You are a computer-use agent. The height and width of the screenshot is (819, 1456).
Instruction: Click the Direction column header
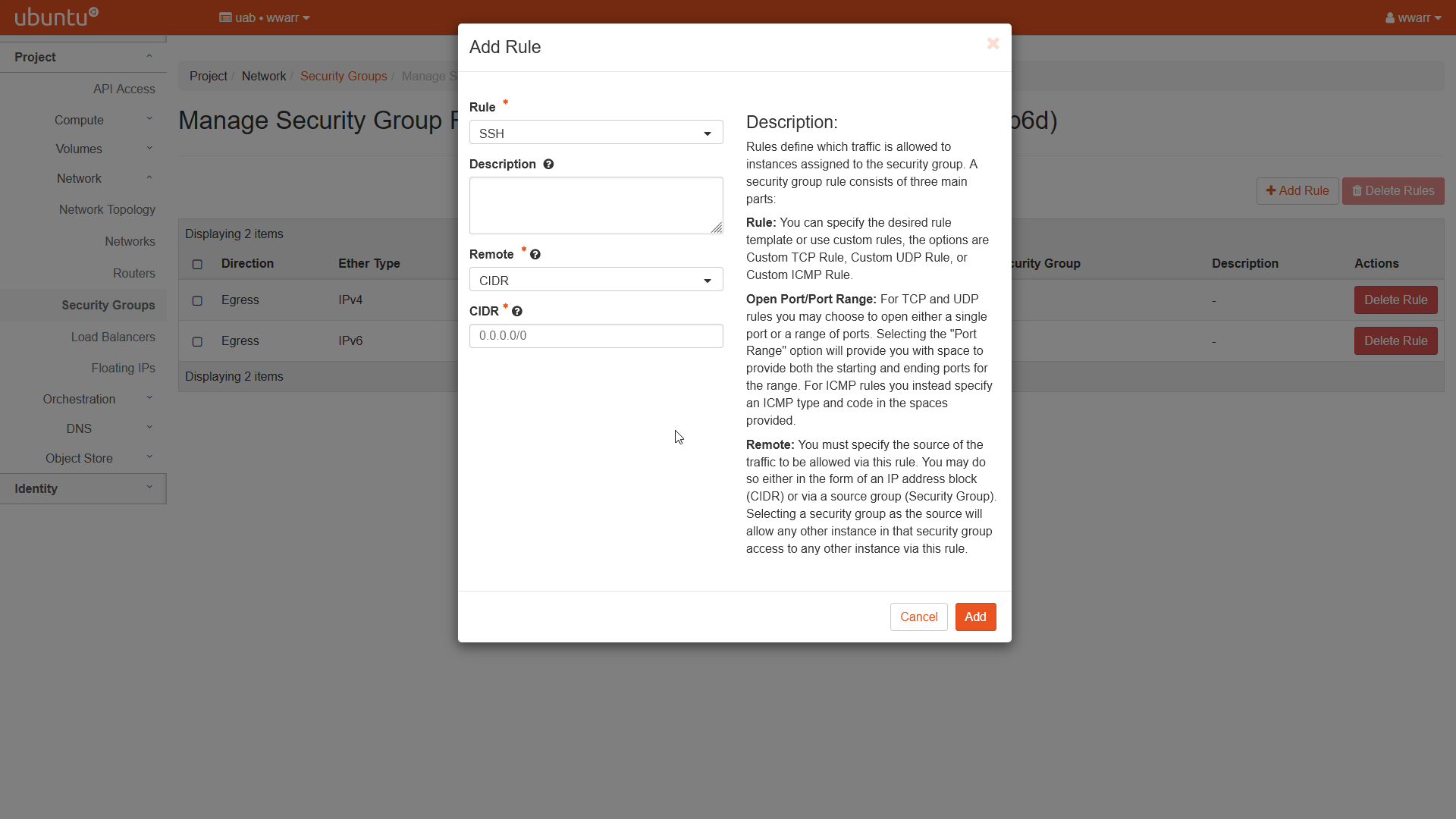tap(247, 263)
